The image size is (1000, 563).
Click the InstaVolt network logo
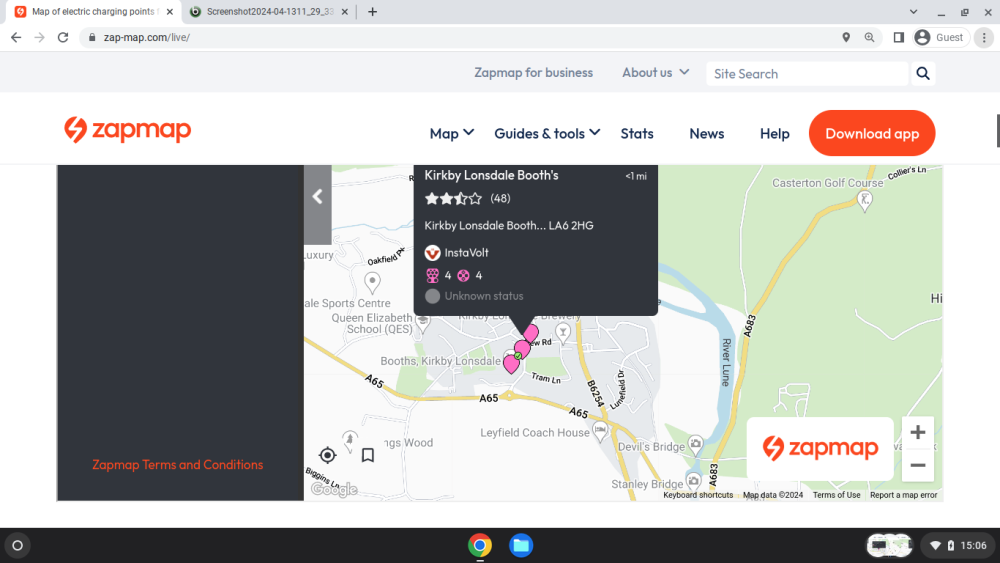pos(432,253)
